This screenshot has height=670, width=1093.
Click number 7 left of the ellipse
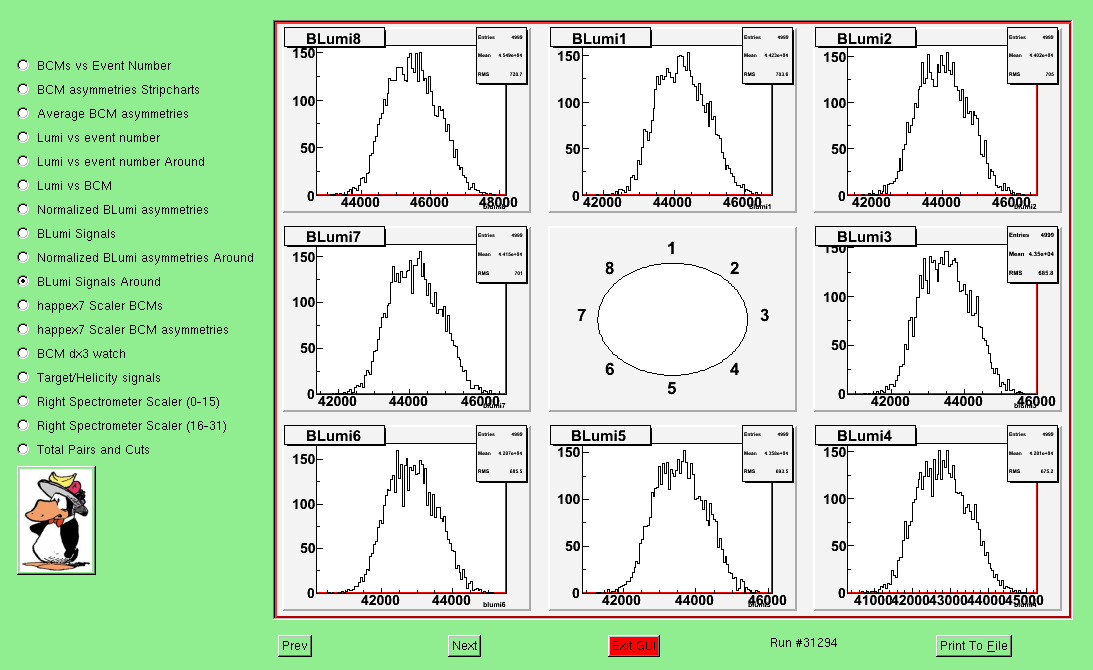pos(581,316)
